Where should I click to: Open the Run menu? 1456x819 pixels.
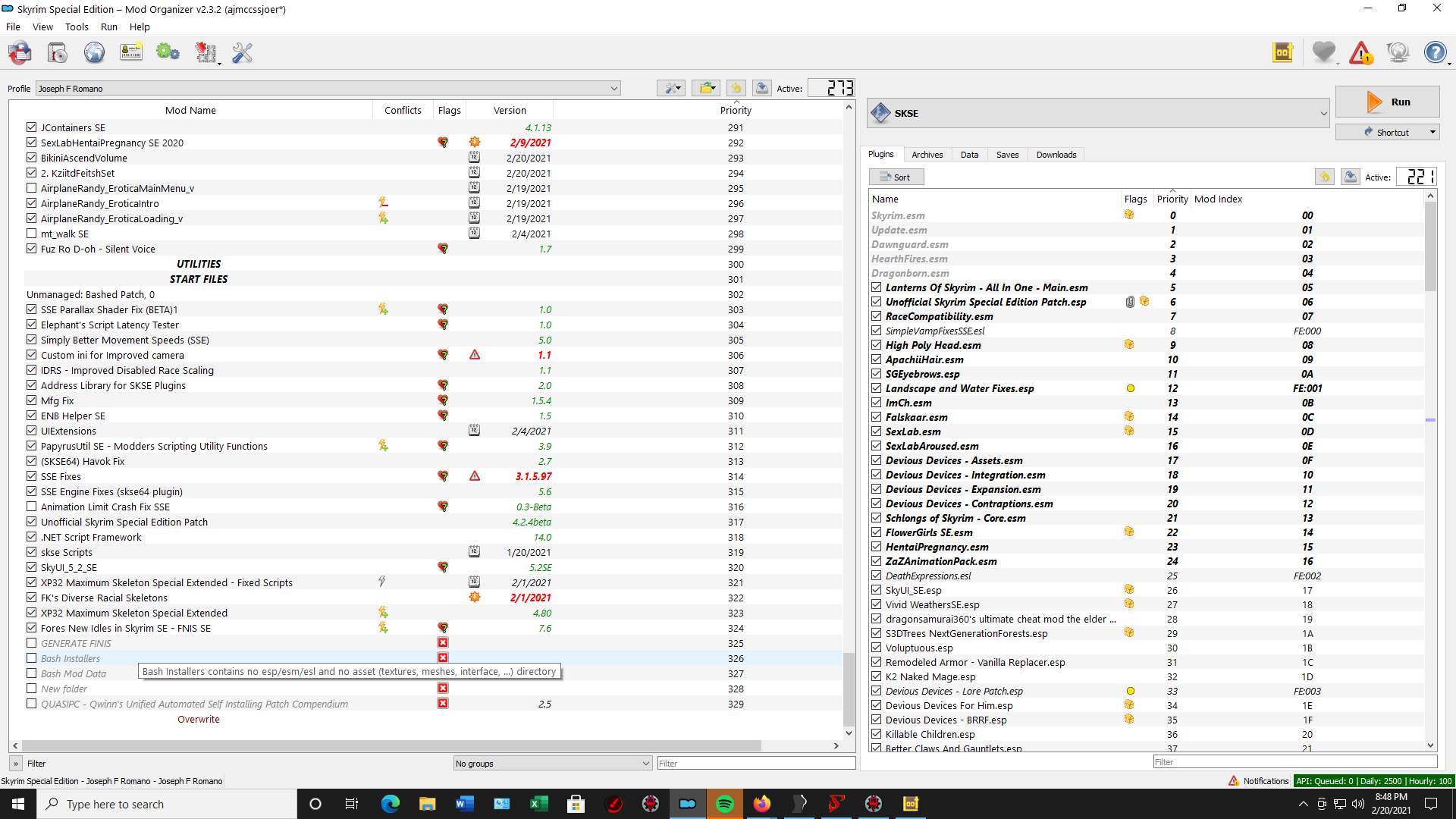(x=109, y=27)
